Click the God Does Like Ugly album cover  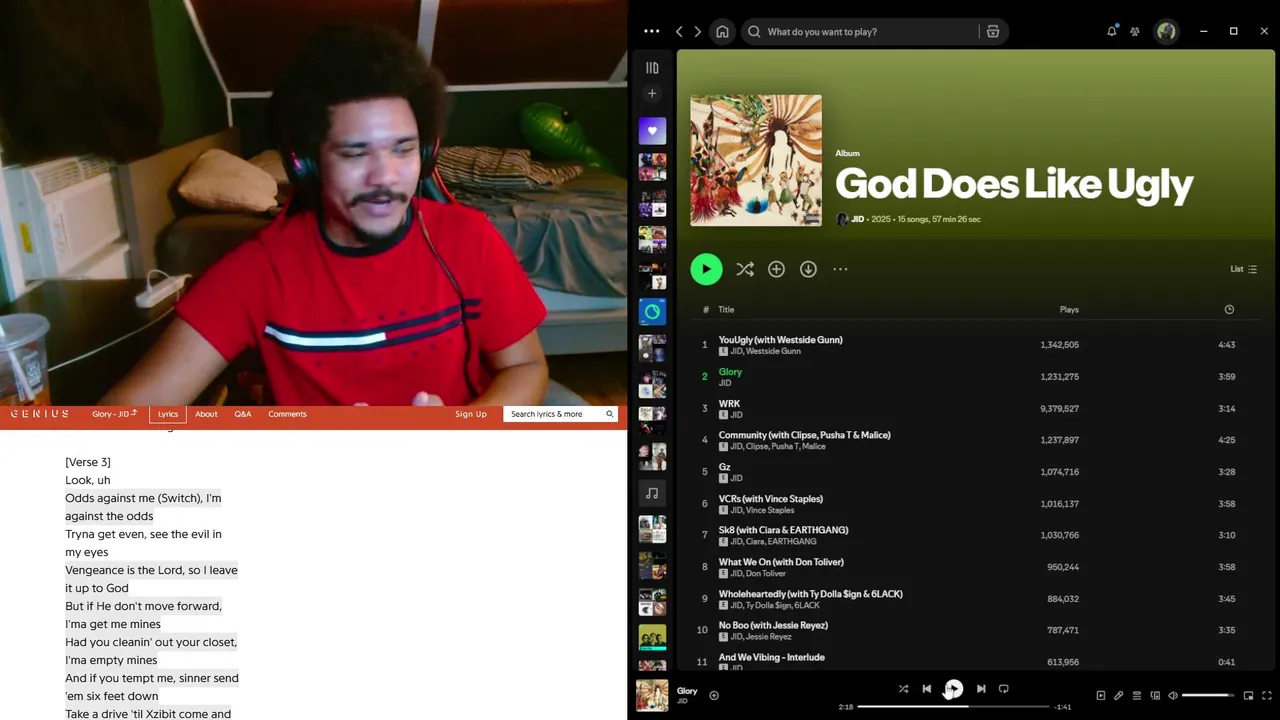point(756,160)
